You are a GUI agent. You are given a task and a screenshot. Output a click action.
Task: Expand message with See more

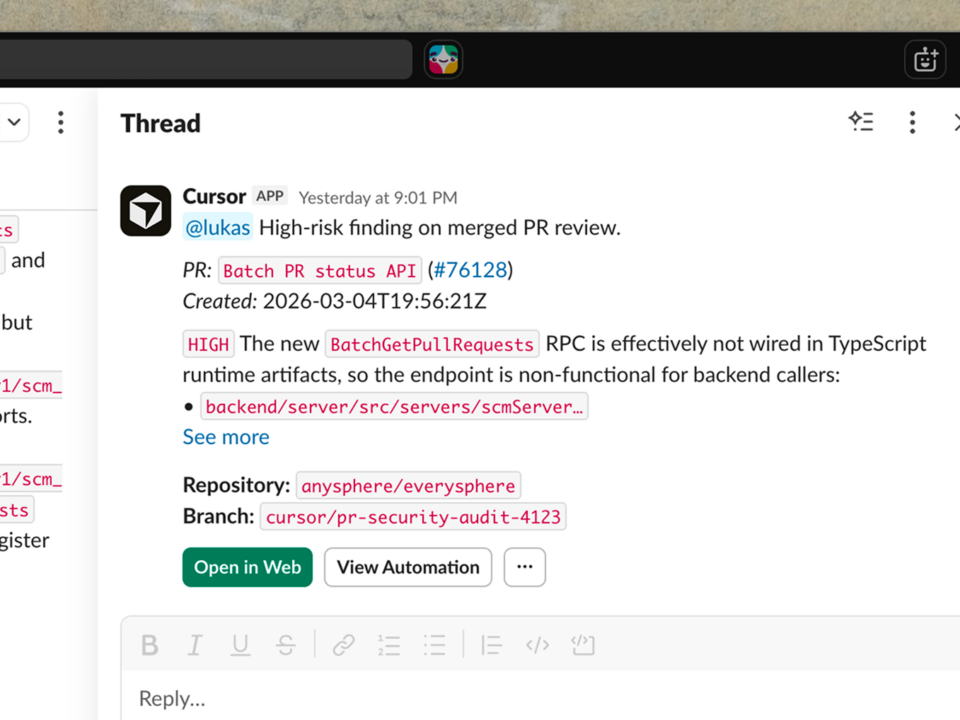(226, 437)
